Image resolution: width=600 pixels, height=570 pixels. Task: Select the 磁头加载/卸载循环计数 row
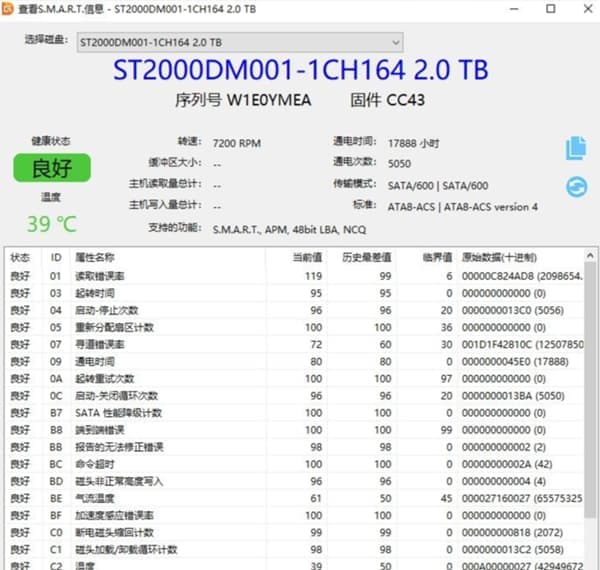(x=127, y=549)
